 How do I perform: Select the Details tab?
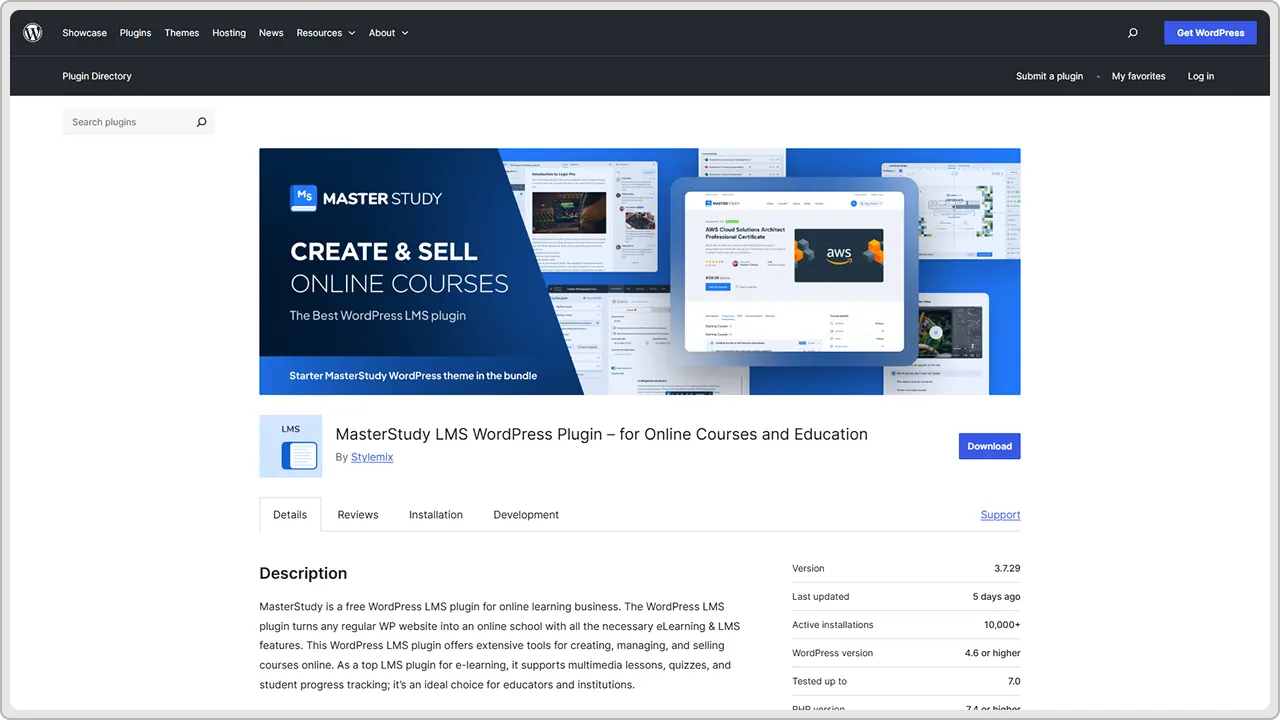[290, 515]
